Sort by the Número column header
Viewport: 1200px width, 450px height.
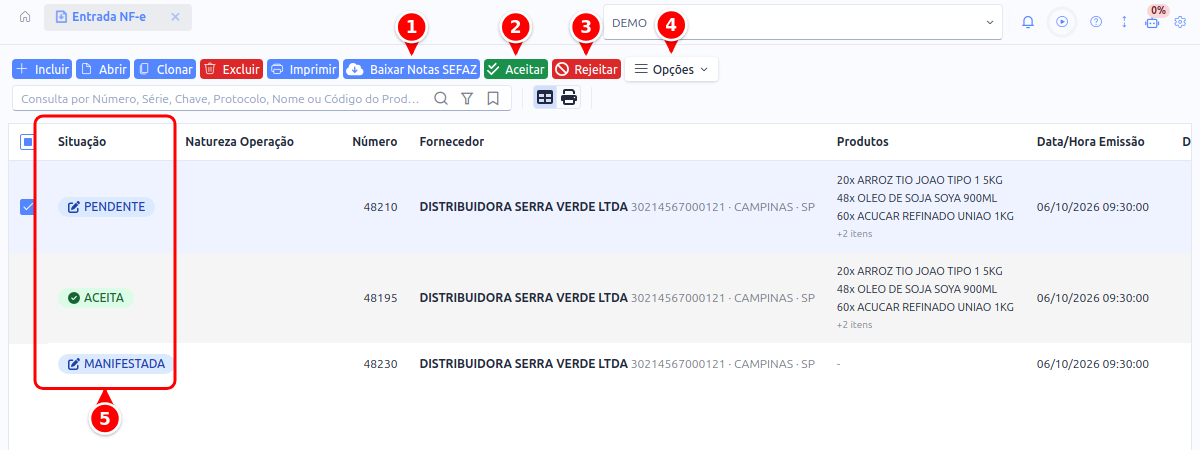[x=375, y=142]
